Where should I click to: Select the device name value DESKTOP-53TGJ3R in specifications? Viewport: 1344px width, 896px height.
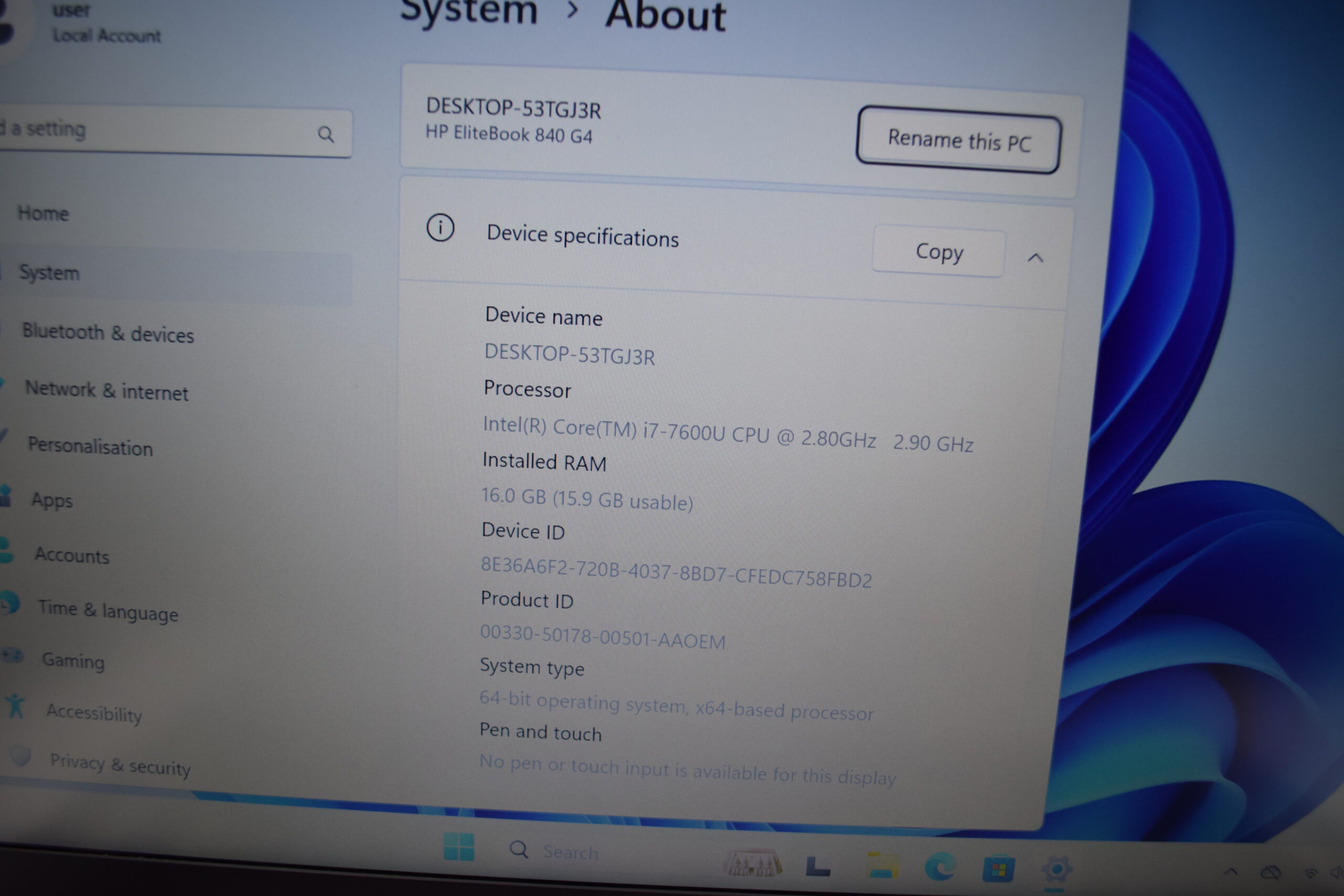[x=569, y=354]
